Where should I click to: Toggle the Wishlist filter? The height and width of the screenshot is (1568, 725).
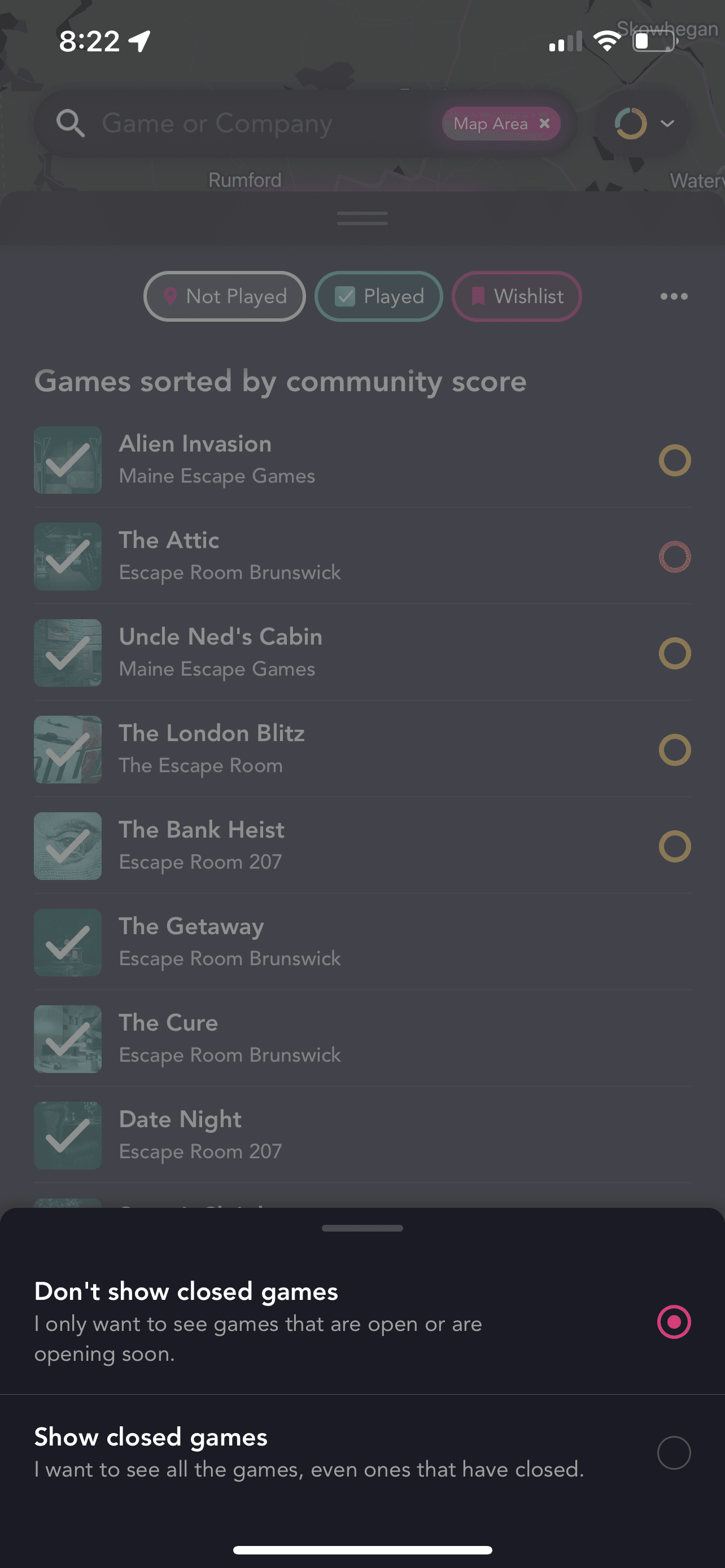click(516, 296)
